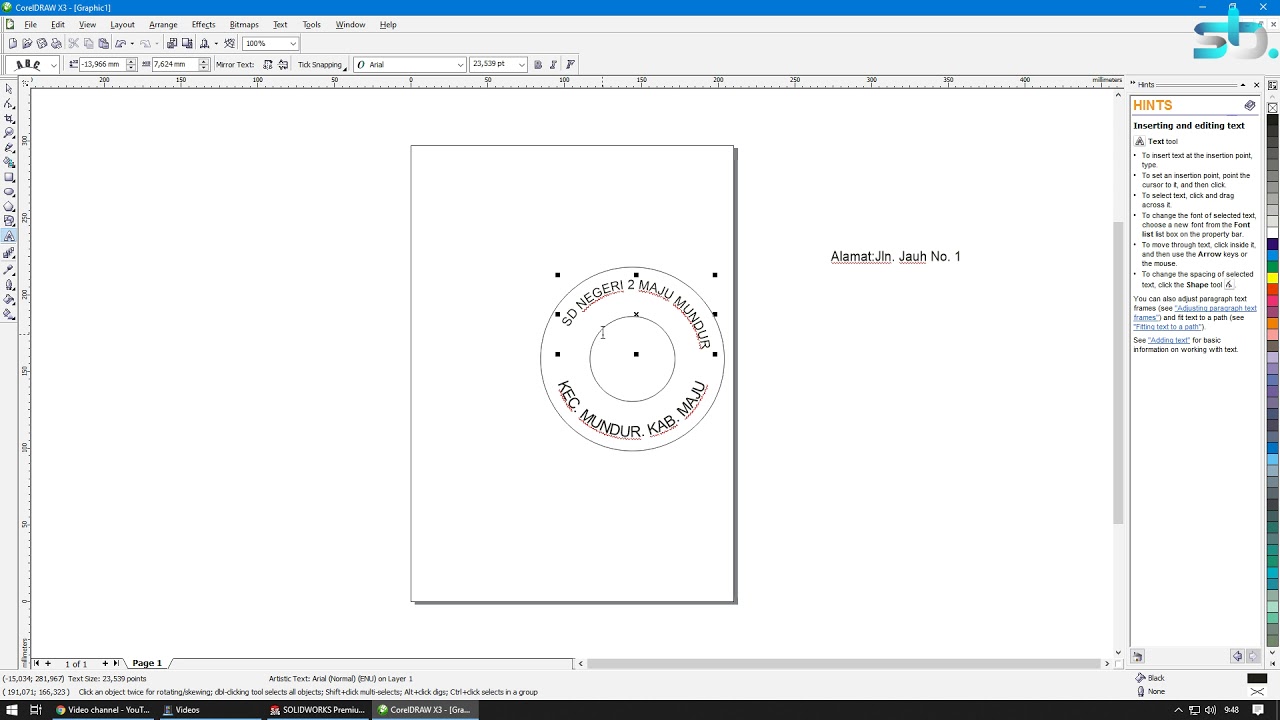Open the Effects menu
This screenshot has height=720, width=1280.
click(203, 24)
